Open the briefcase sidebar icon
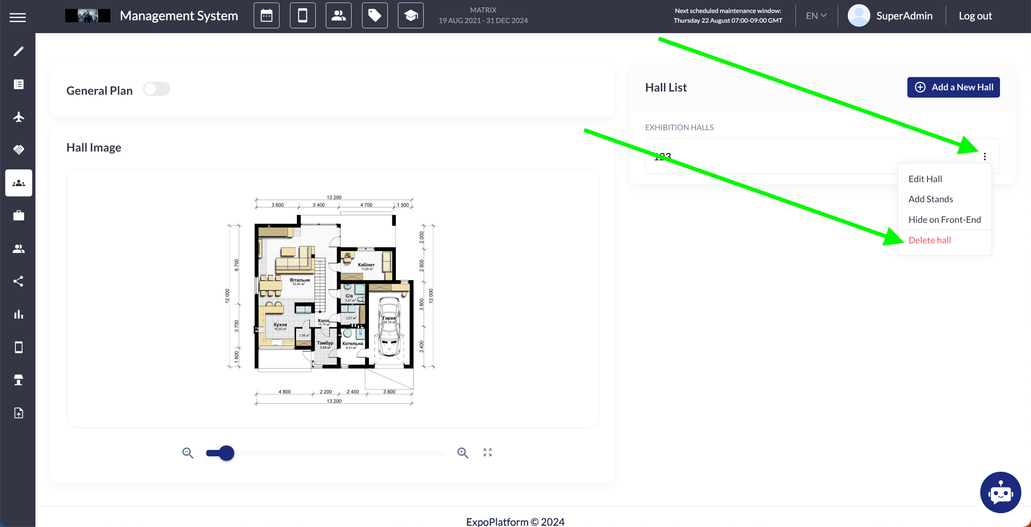1031x527 pixels. [x=18, y=216]
